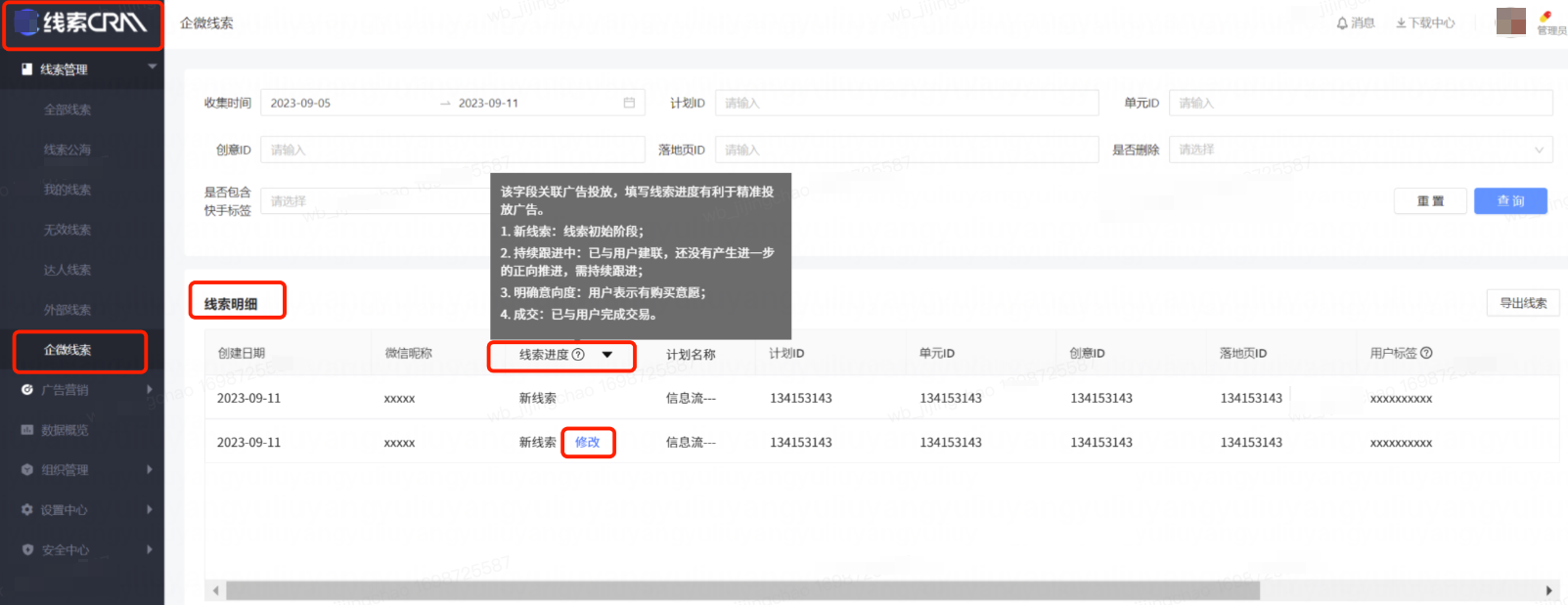
Task: Open 外部线索 in sidebar
Action: pyautogui.click(x=67, y=310)
